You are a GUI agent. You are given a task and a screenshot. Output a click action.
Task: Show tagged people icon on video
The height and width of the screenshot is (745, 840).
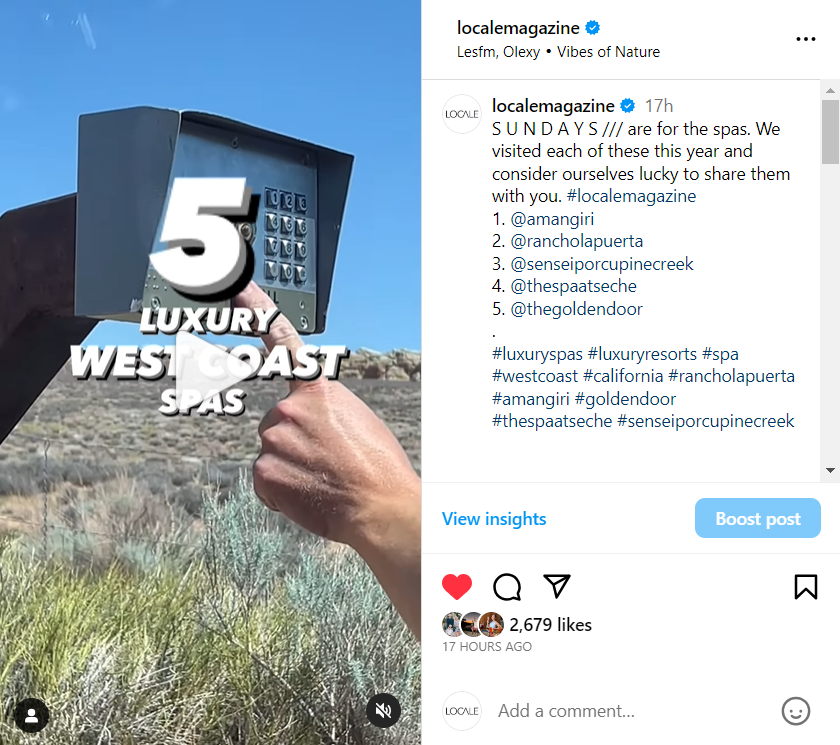(x=32, y=716)
